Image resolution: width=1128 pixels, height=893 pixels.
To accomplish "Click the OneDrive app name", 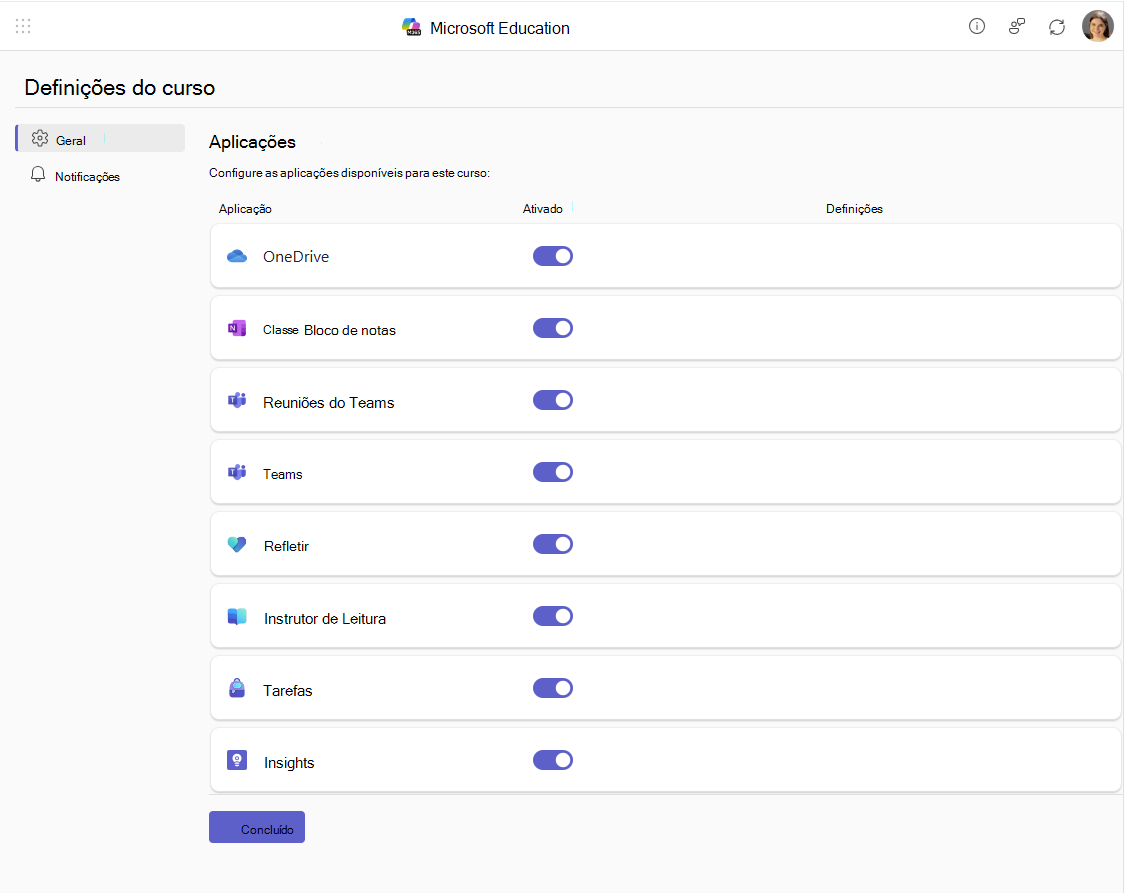I will (x=296, y=257).
